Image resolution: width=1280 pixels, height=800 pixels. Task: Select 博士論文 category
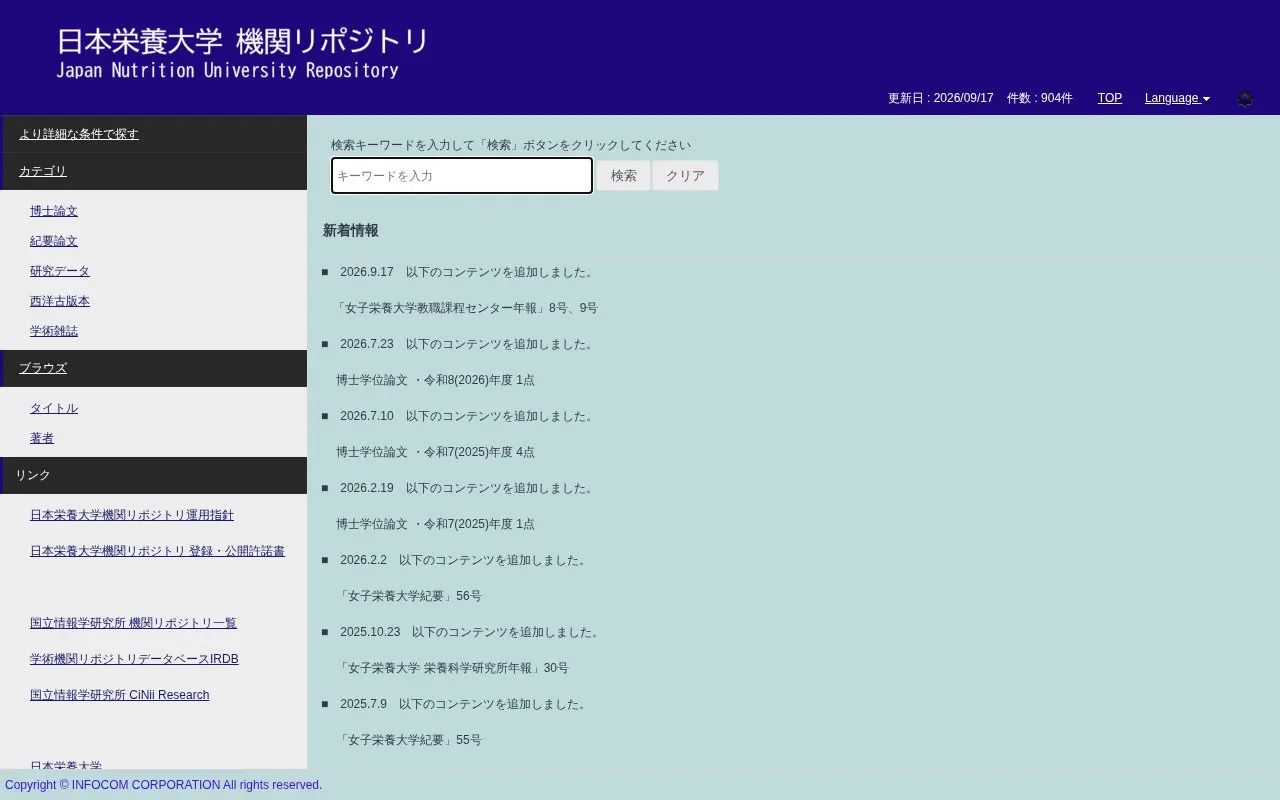[54, 211]
